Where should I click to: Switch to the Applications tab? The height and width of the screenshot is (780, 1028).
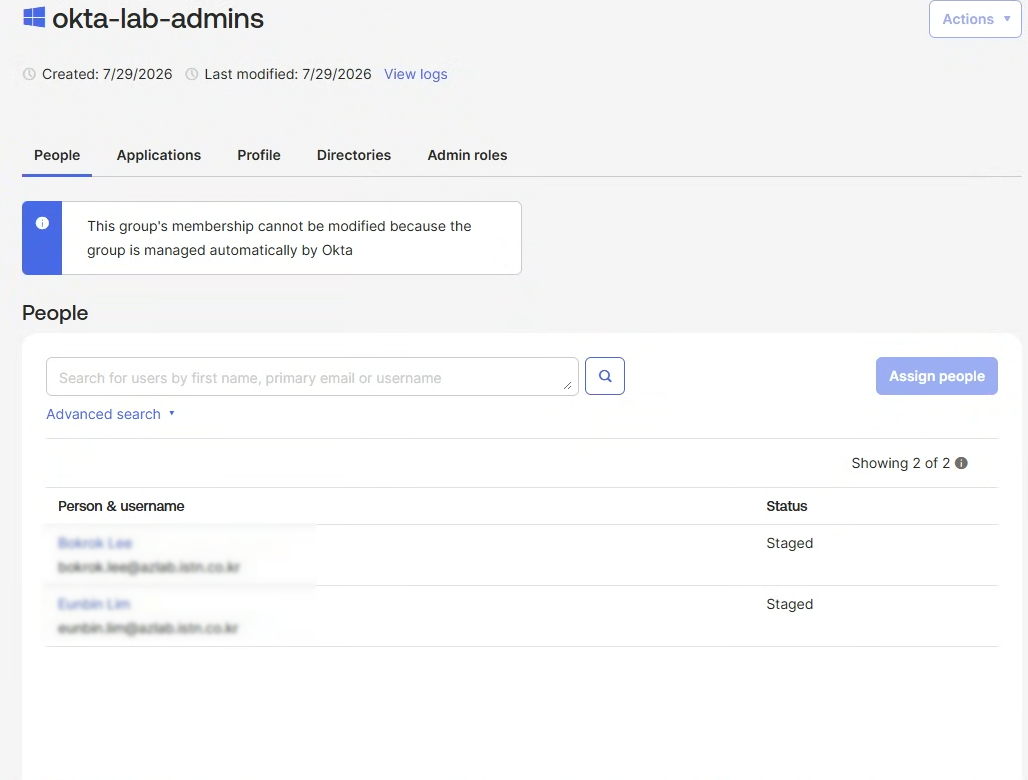159,155
